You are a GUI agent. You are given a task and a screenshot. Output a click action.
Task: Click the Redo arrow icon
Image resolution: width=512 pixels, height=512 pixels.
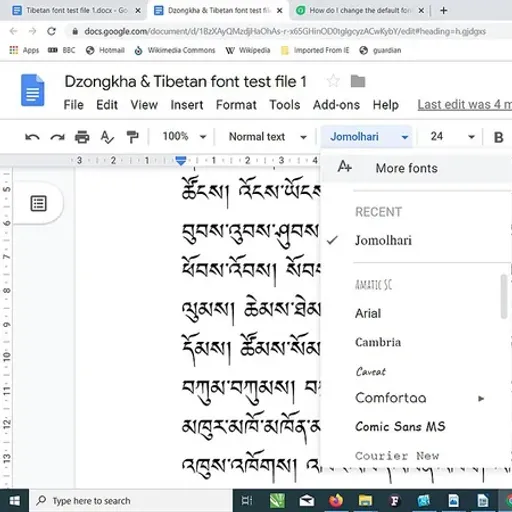point(57,137)
